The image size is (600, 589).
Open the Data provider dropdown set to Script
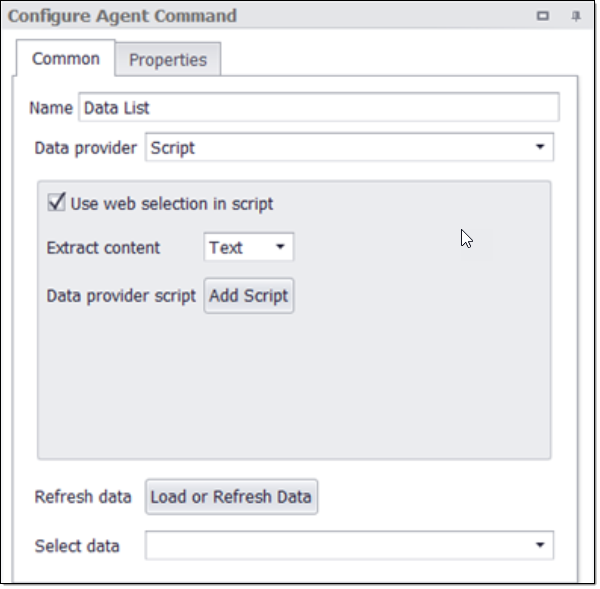(349, 148)
